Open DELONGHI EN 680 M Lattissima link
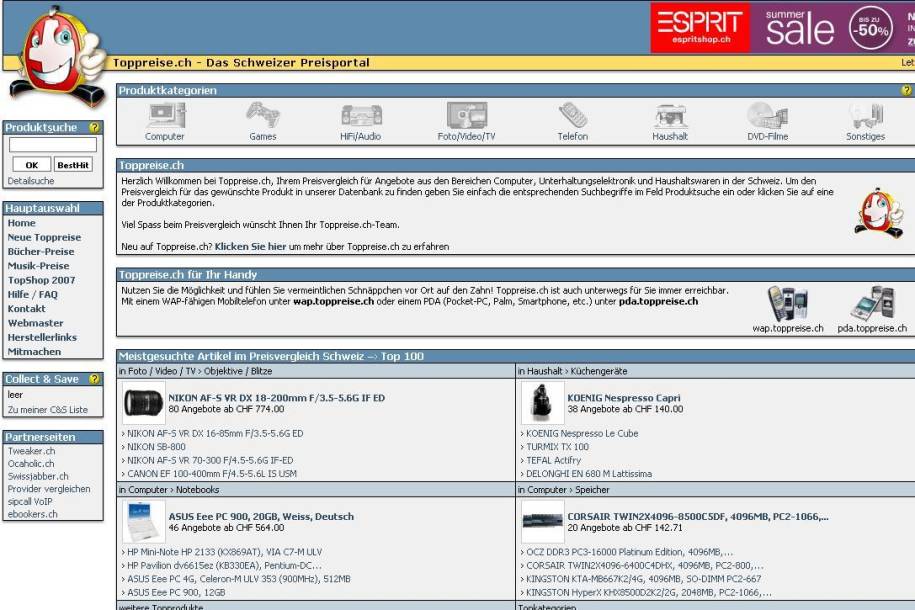Screen dimensions: 915x610 click(x=589, y=473)
